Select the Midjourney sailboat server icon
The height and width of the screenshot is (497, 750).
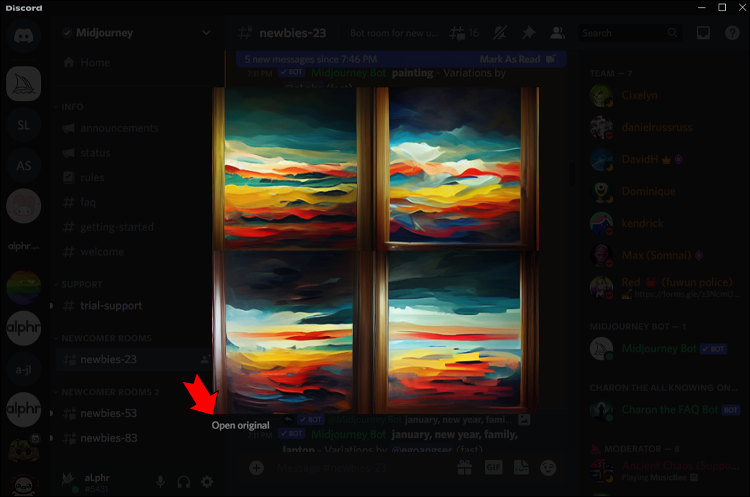click(23, 85)
